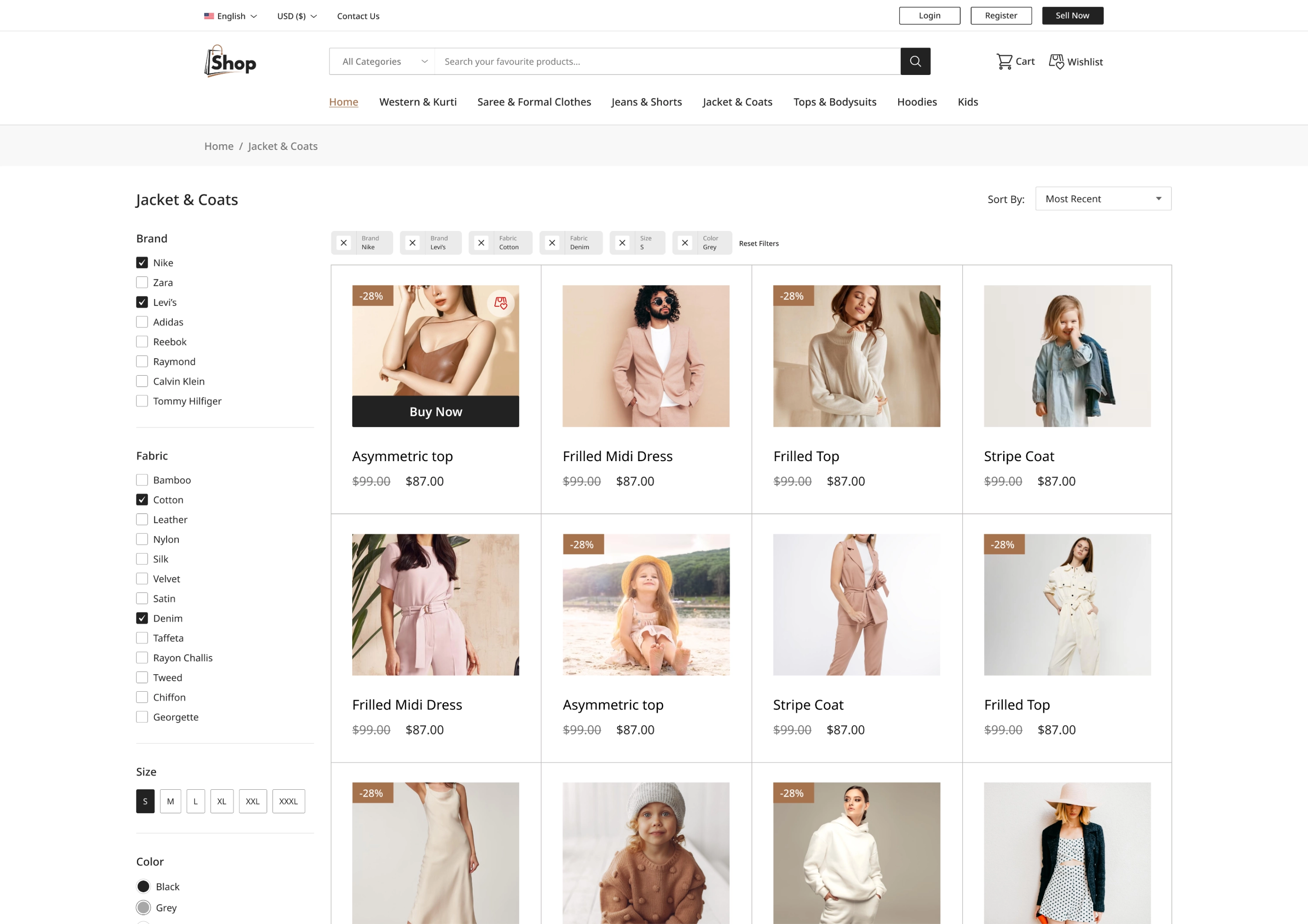Screen dimensions: 1308x924
Task: Click the Sell Now button
Action: 1072,15
